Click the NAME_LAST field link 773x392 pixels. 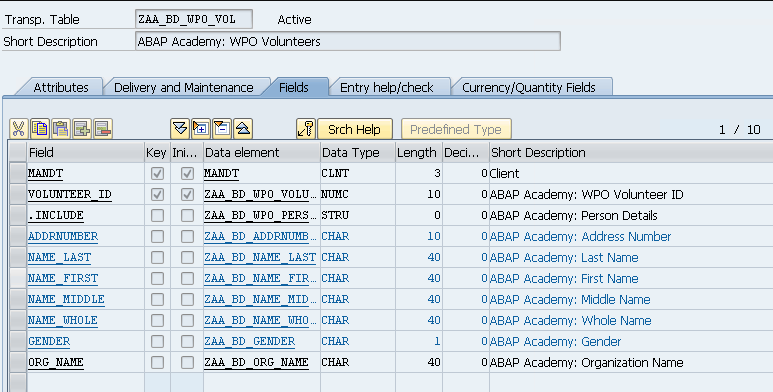(59, 257)
